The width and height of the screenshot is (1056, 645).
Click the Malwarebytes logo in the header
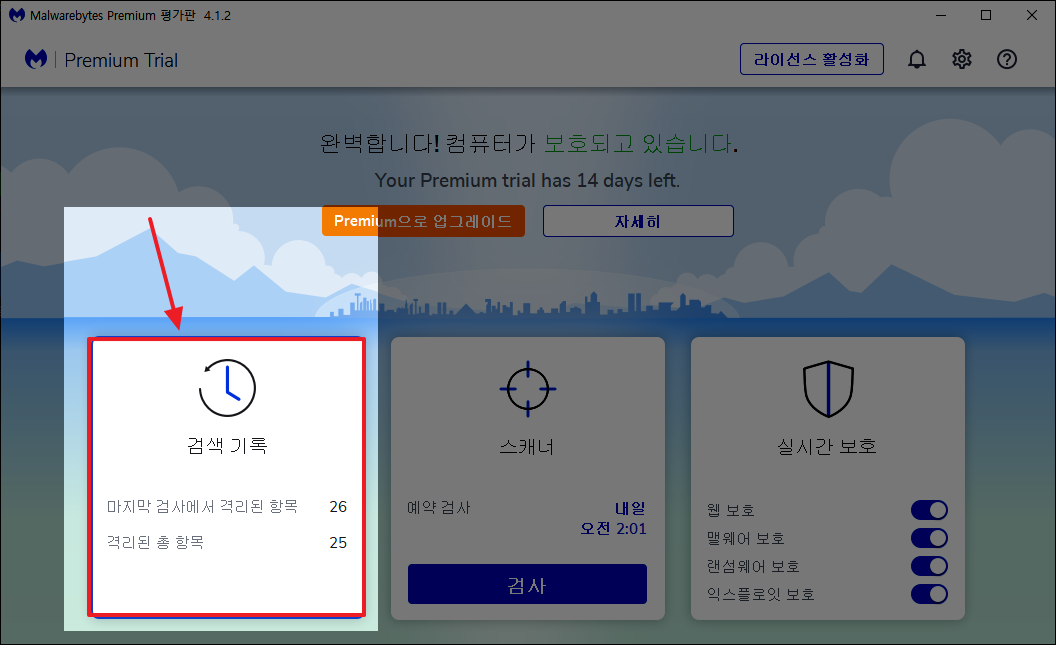(x=36, y=59)
